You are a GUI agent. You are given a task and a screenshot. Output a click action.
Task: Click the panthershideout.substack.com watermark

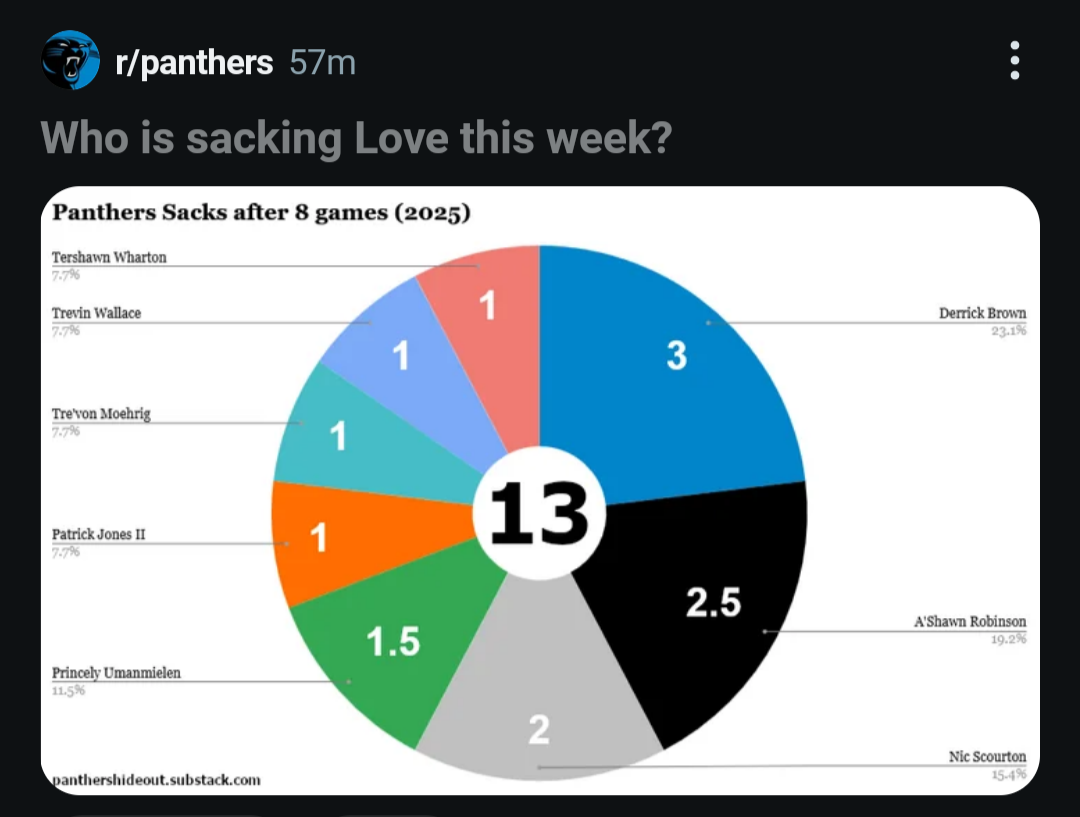pos(156,779)
